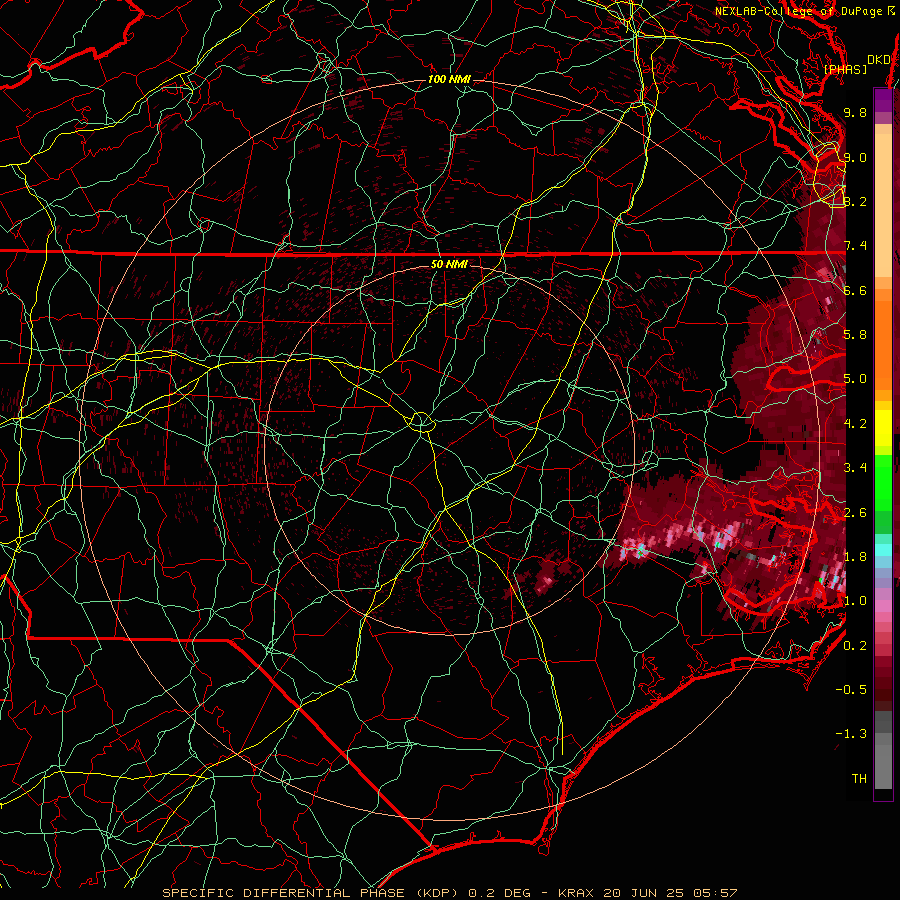Click the 0.2 value on the color scale

coord(855,646)
